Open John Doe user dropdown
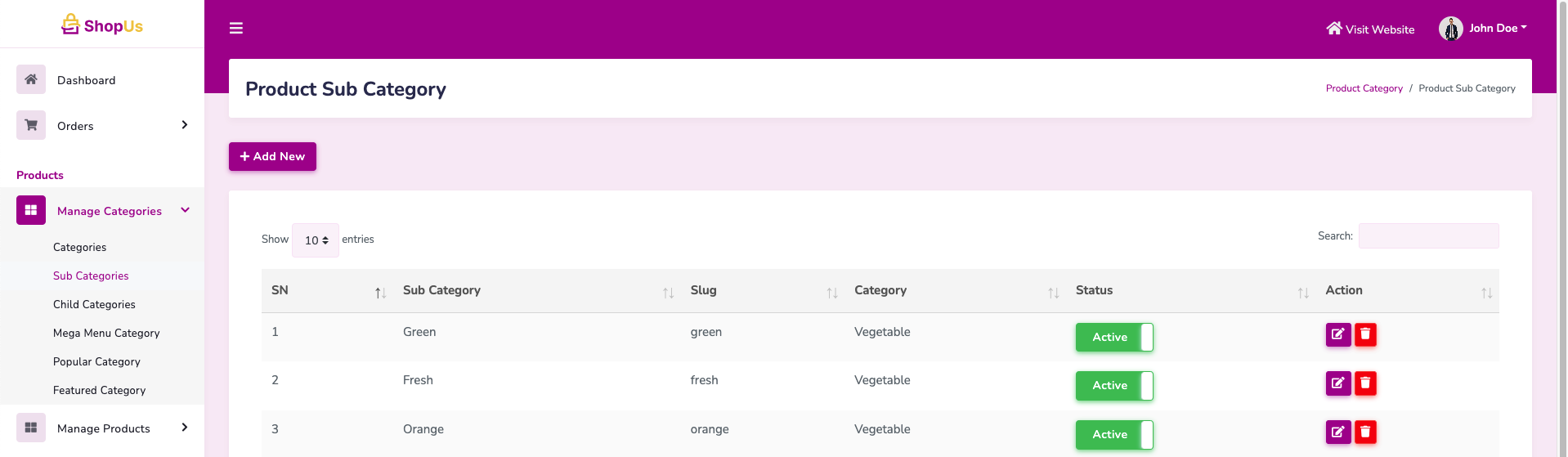Viewport: 1568px width, 457px height. pyautogui.click(x=1483, y=29)
